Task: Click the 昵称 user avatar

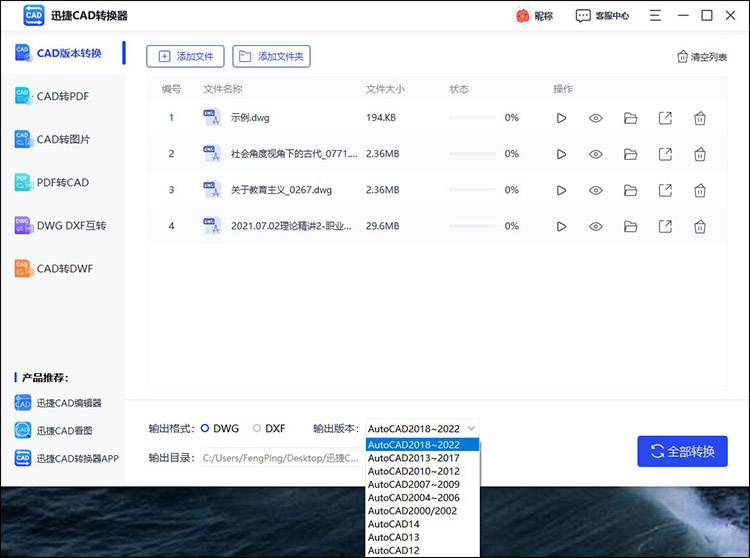Action: coord(522,16)
